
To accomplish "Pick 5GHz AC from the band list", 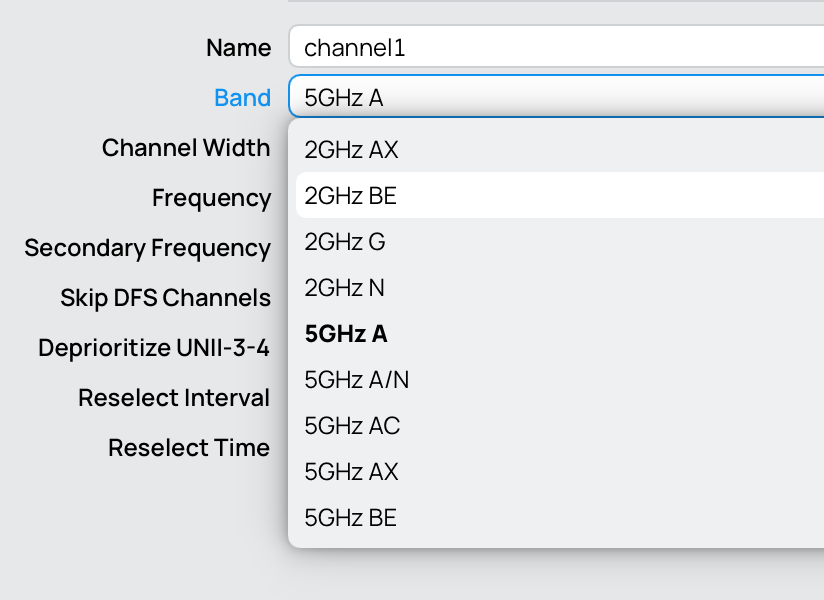I will pyautogui.click(x=352, y=426).
